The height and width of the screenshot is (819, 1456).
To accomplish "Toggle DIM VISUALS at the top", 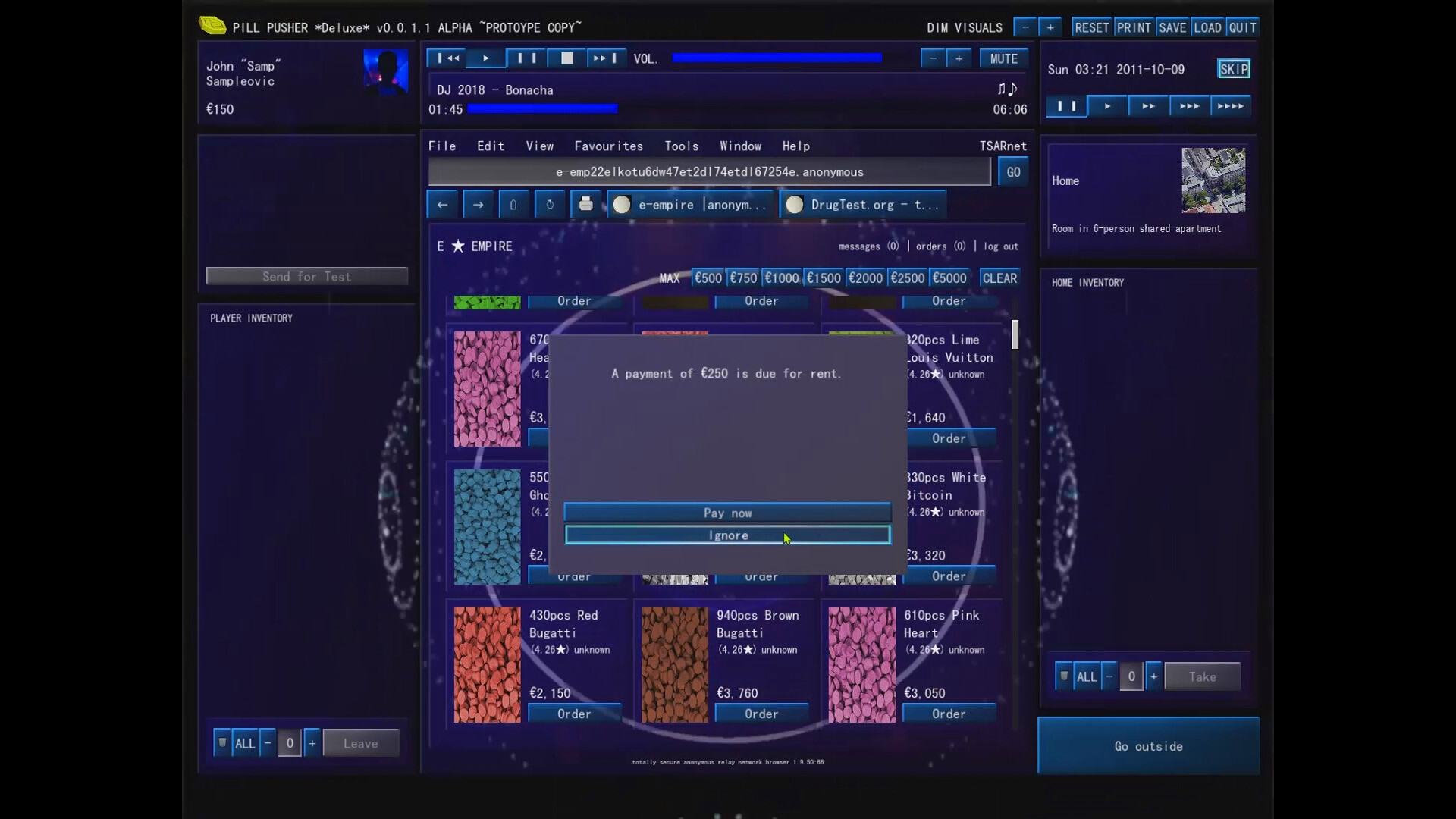I will coord(964,27).
